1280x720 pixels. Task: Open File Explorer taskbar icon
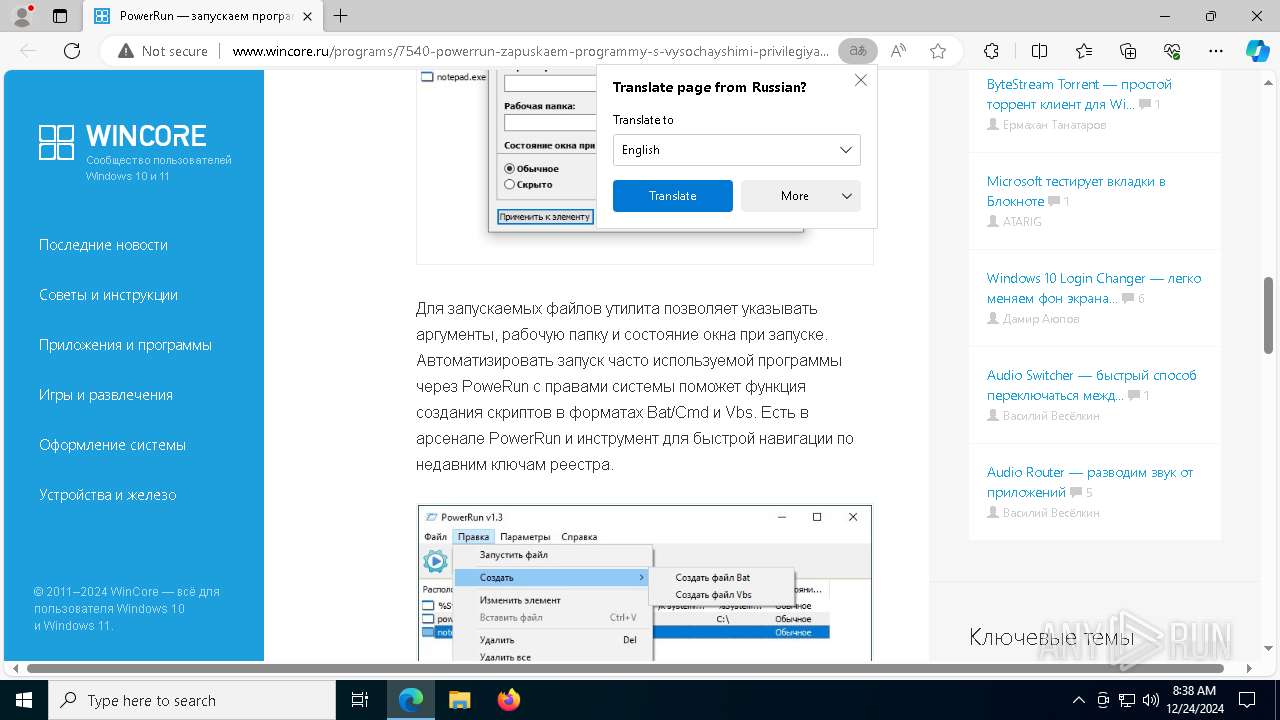[459, 700]
